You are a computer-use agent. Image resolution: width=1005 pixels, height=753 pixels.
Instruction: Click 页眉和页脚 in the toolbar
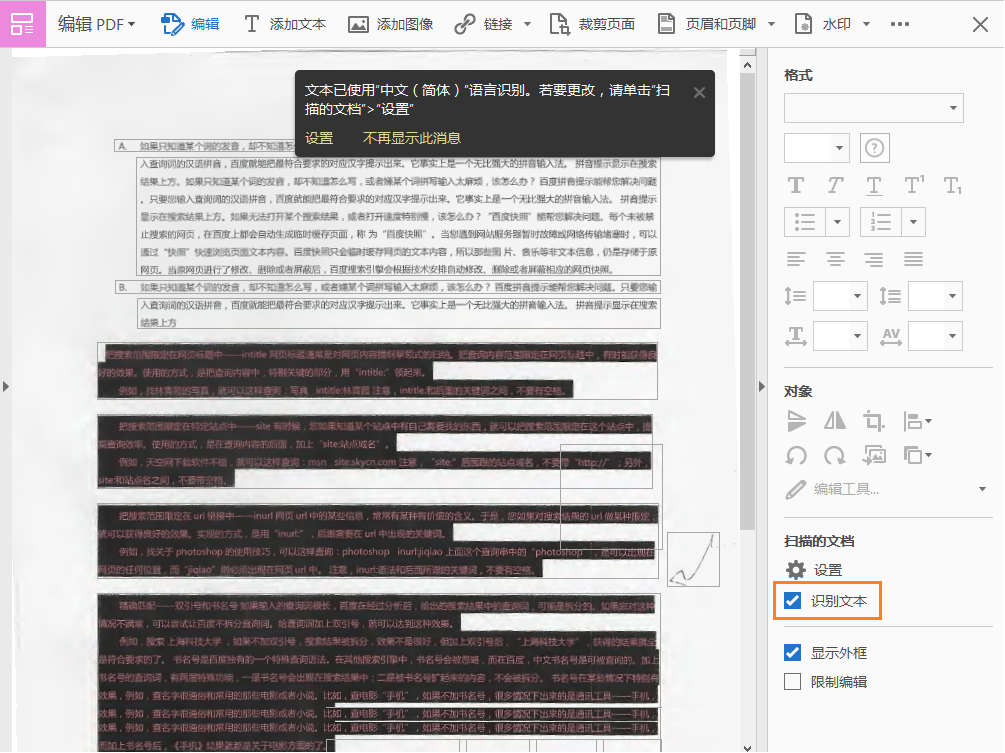pyautogui.click(x=707, y=24)
